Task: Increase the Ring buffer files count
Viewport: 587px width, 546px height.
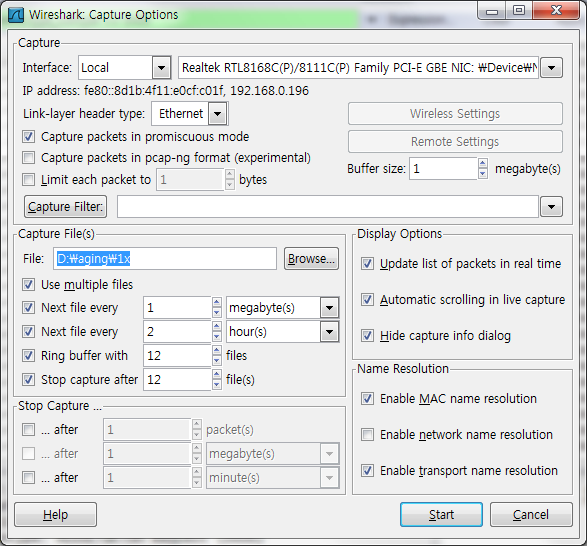Action: [217, 350]
